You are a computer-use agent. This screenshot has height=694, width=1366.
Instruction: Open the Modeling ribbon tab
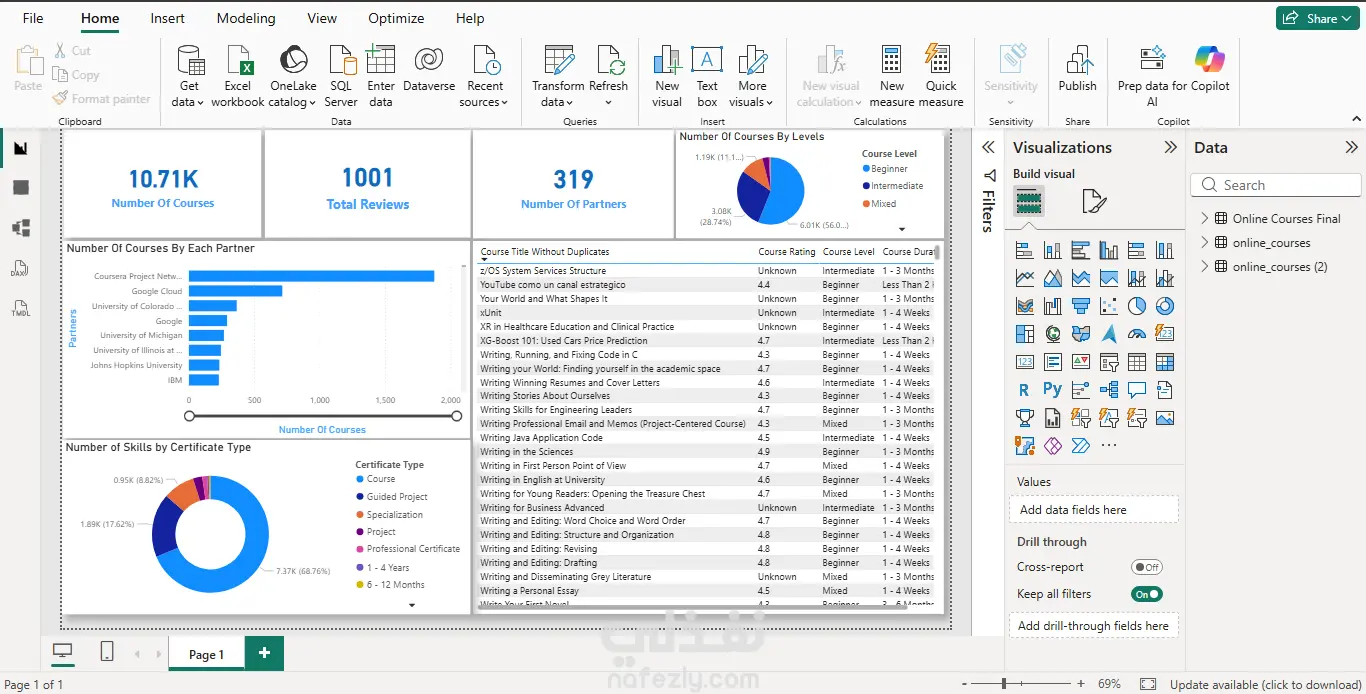coord(246,18)
